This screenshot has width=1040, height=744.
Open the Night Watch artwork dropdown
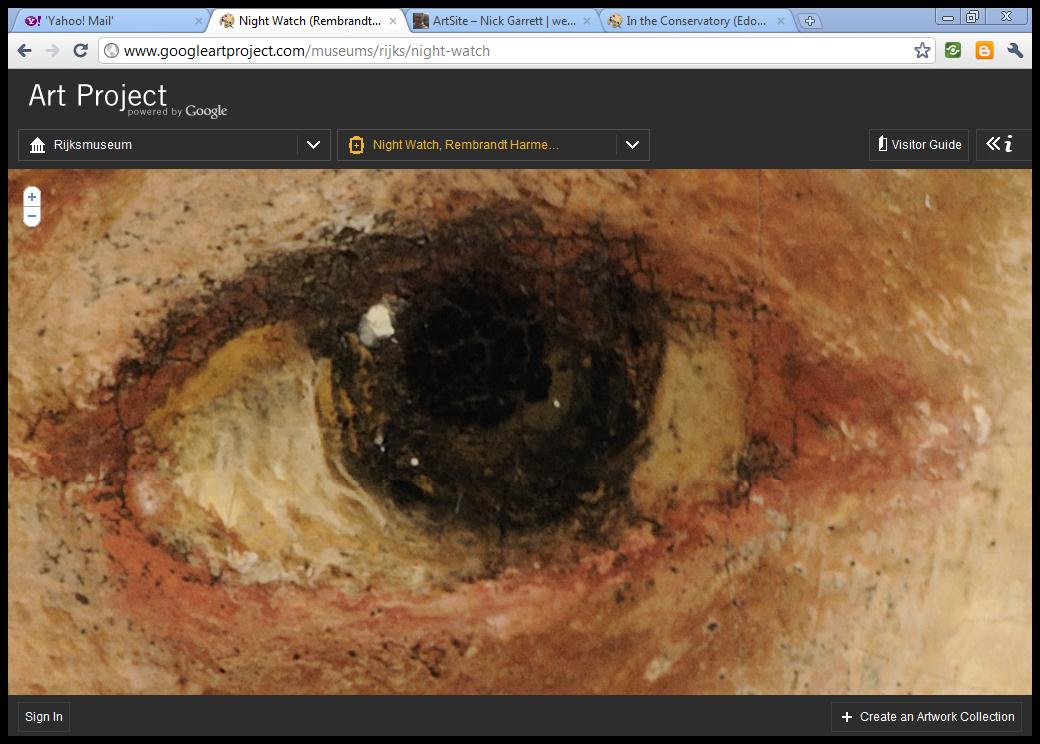632,145
